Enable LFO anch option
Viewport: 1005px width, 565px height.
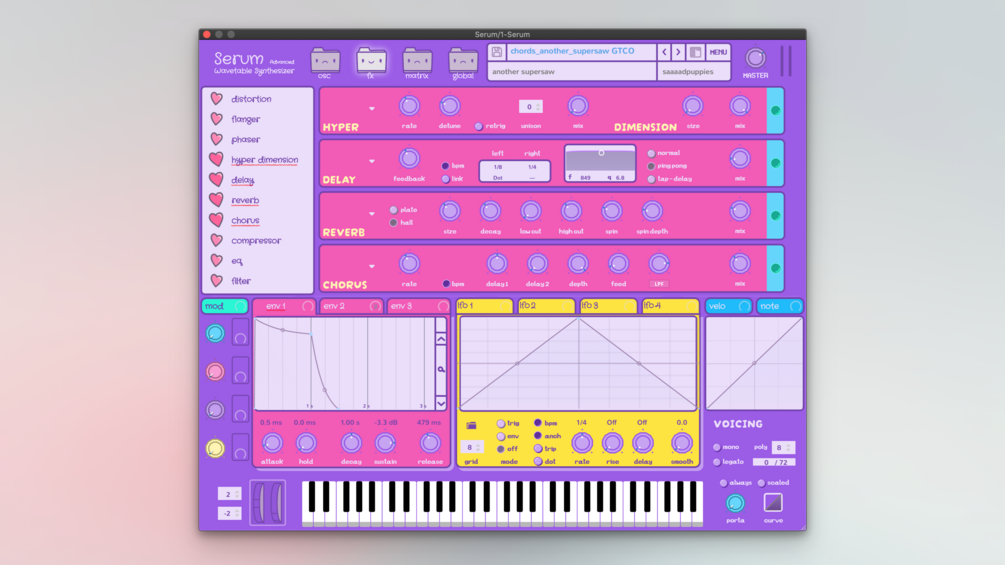pyautogui.click(x=538, y=436)
